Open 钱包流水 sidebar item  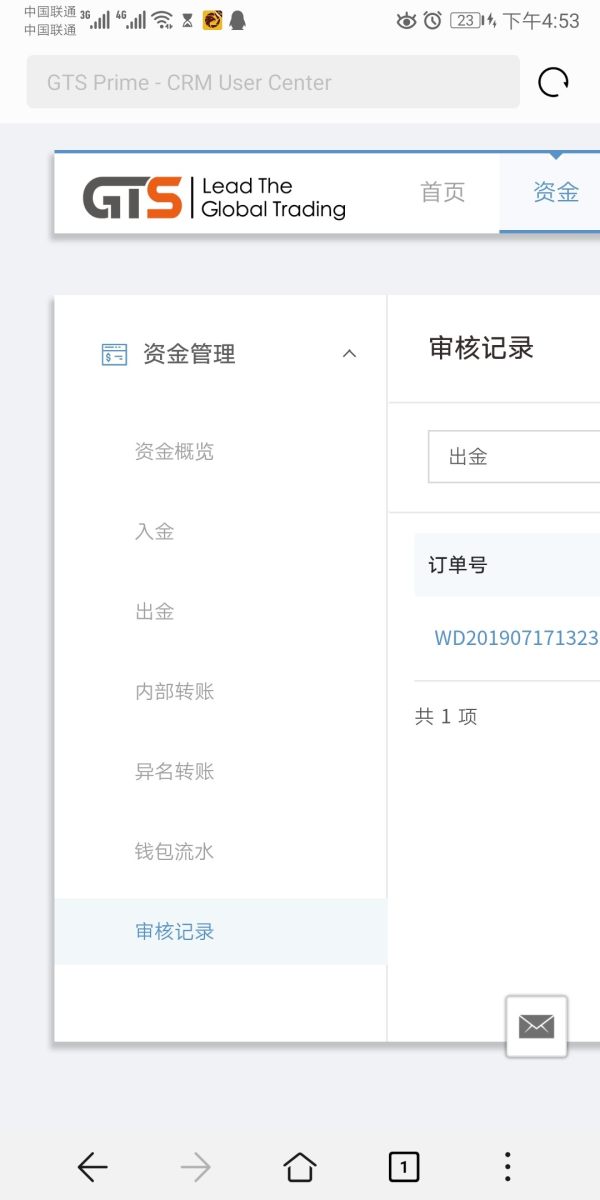(x=174, y=852)
